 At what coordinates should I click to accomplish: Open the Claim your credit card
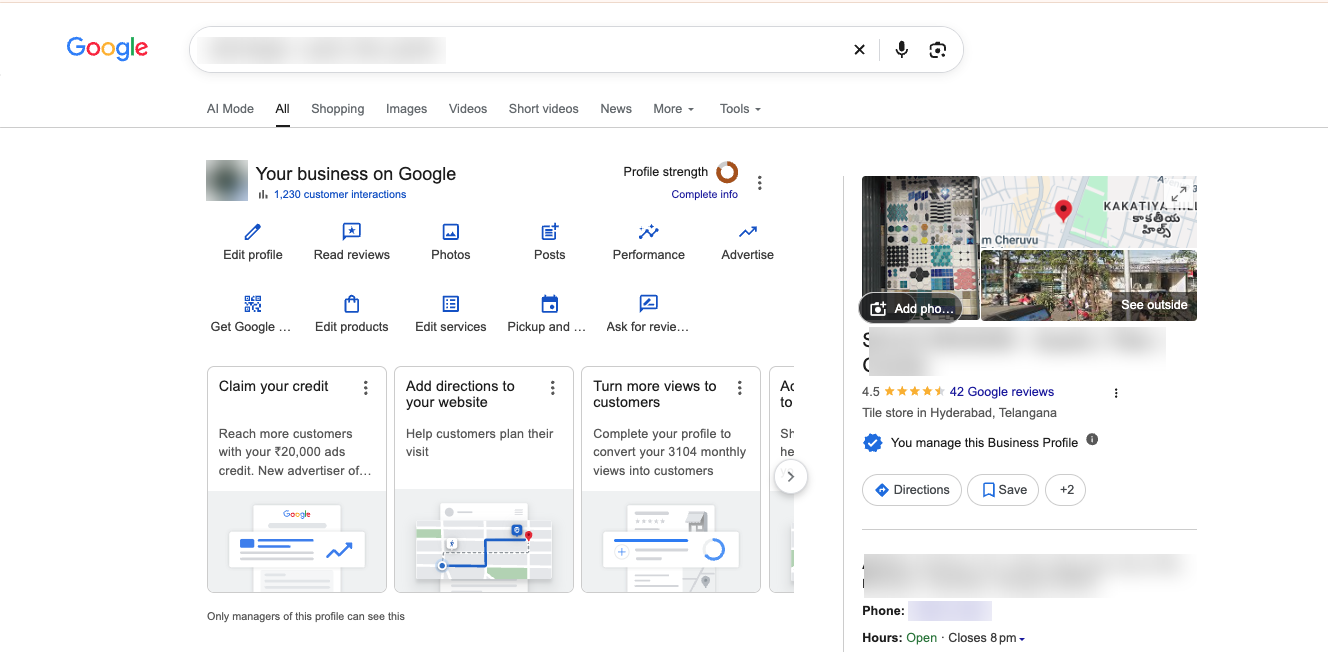click(297, 479)
